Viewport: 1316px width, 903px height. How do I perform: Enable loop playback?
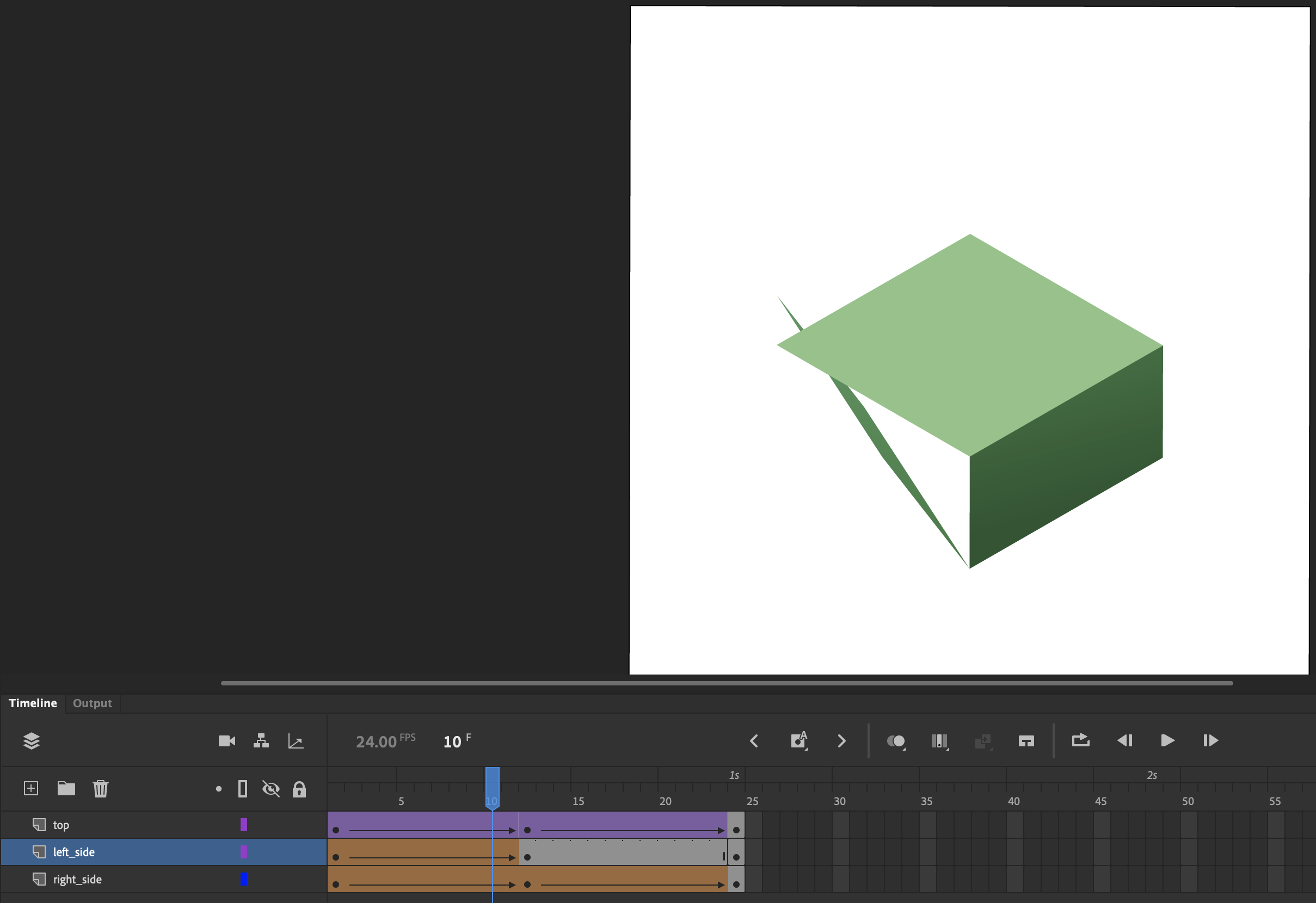tap(1080, 741)
